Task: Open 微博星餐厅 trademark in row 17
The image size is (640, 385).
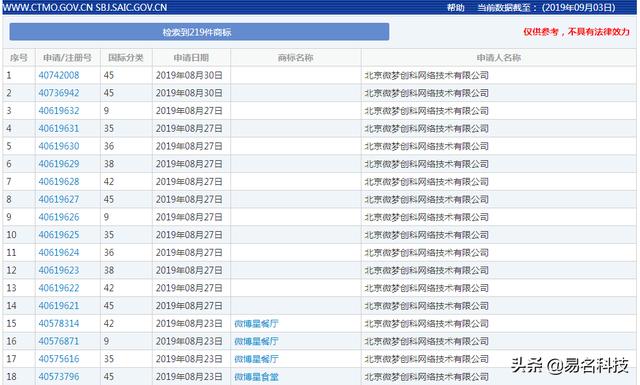Action: pyautogui.click(x=256, y=359)
